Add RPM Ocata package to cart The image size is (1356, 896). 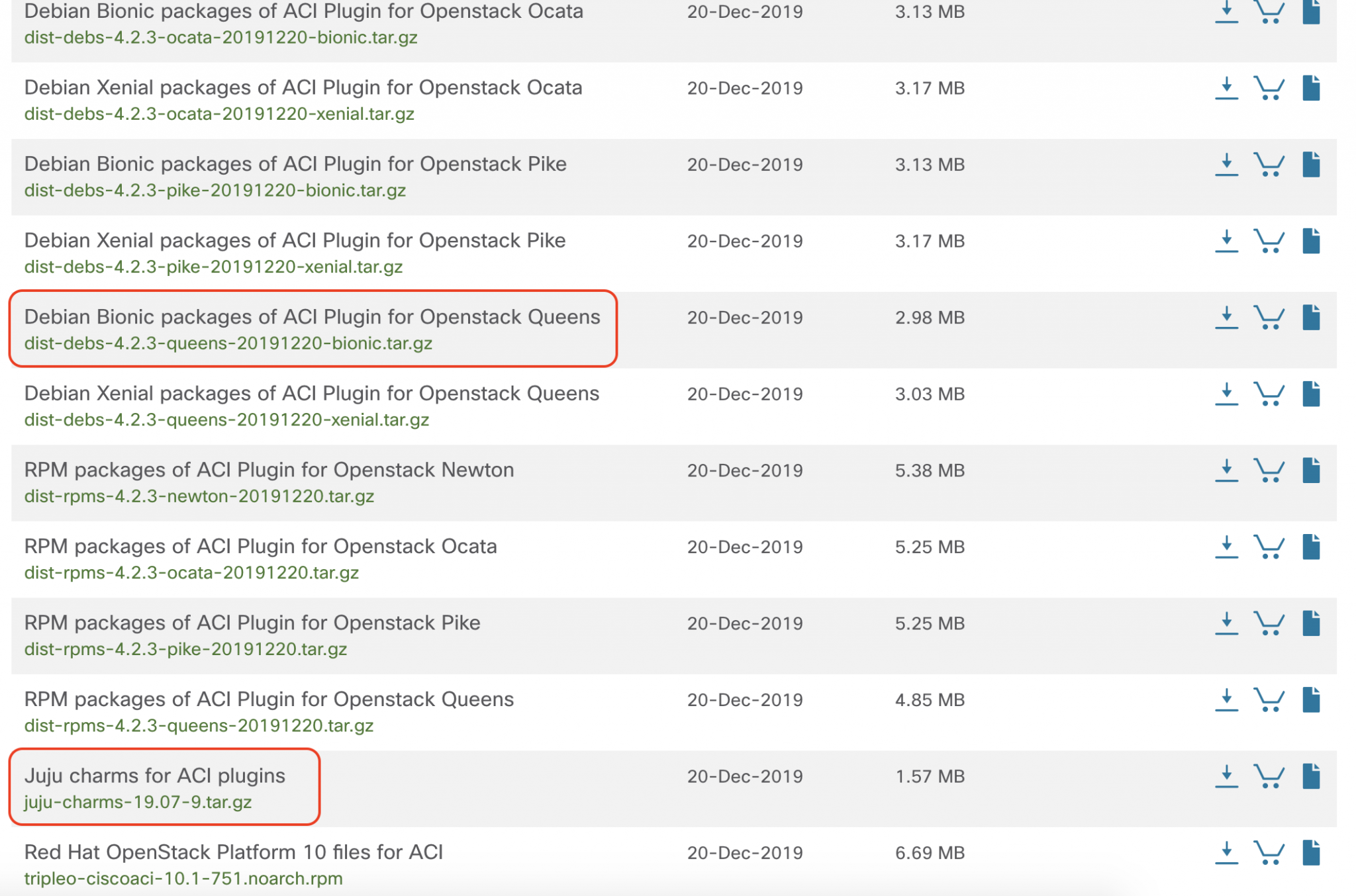click(x=1269, y=547)
